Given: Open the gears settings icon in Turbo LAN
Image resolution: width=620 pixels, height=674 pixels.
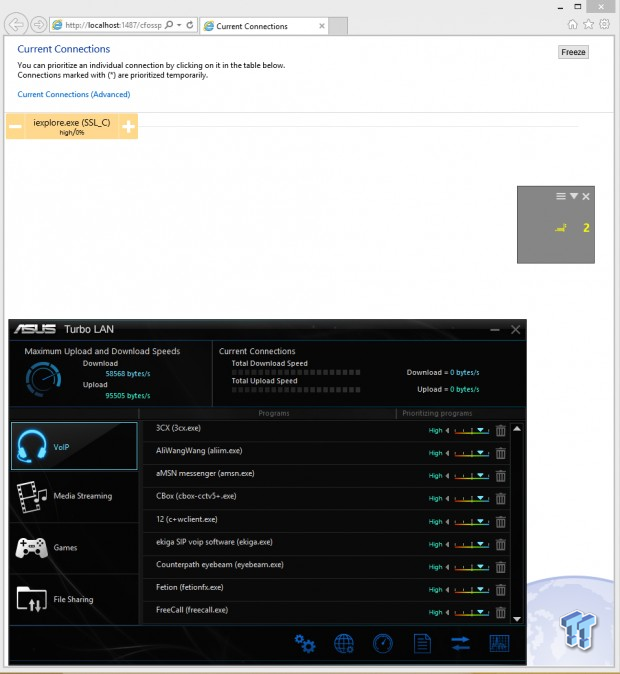Looking at the screenshot, I should coord(305,643).
